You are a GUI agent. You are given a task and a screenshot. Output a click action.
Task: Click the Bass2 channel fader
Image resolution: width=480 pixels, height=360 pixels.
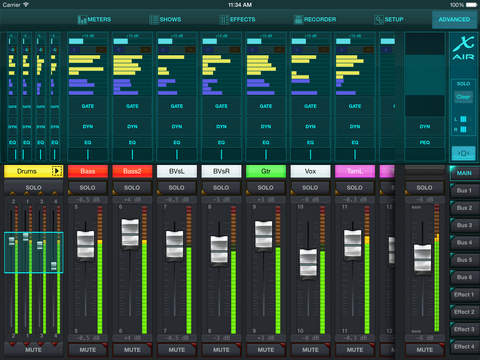click(x=130, y=232)
